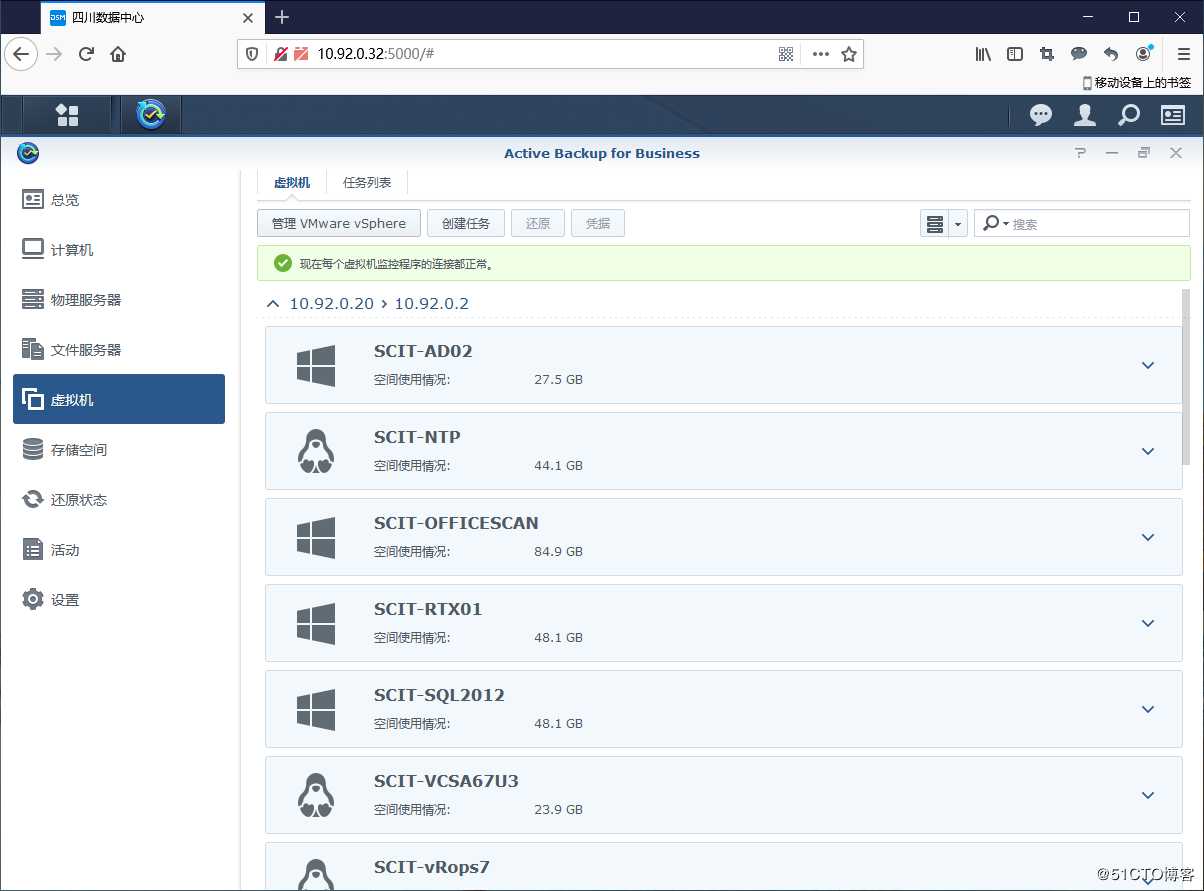Click the screenshot crop icon in toolbar
The image size is (1204, 891).
tap(1047, 54)
